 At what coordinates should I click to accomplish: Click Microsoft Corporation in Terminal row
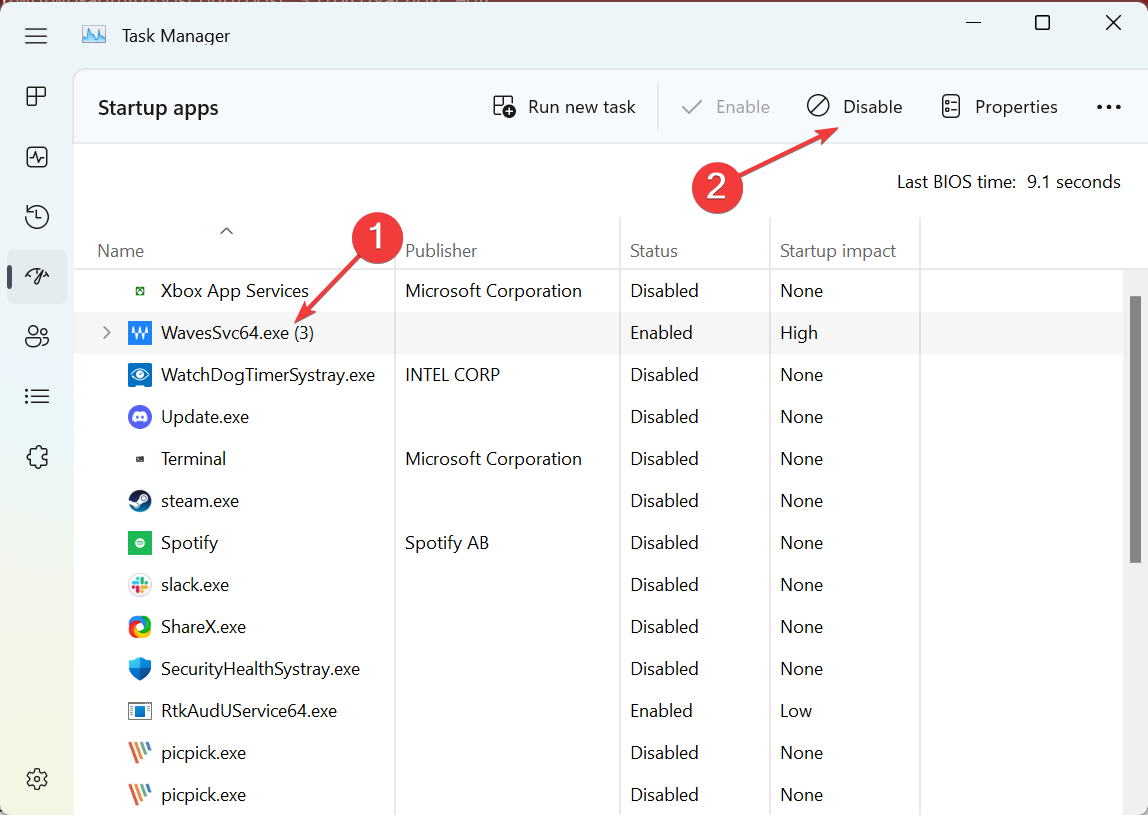tap(493, 458)
